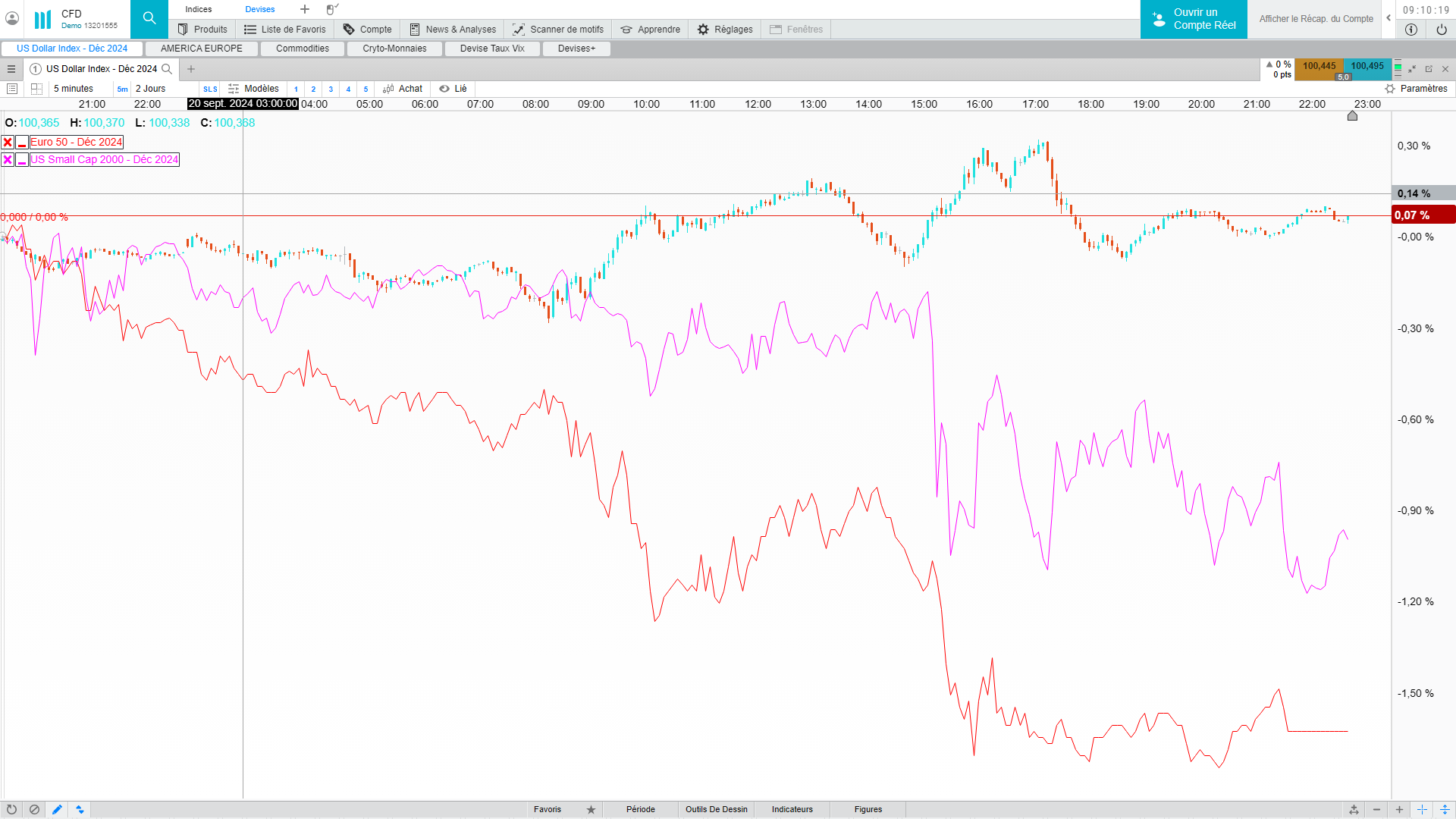Add a new chart tab with plus
Screen dimensions: 1456x819
point(191,69)
